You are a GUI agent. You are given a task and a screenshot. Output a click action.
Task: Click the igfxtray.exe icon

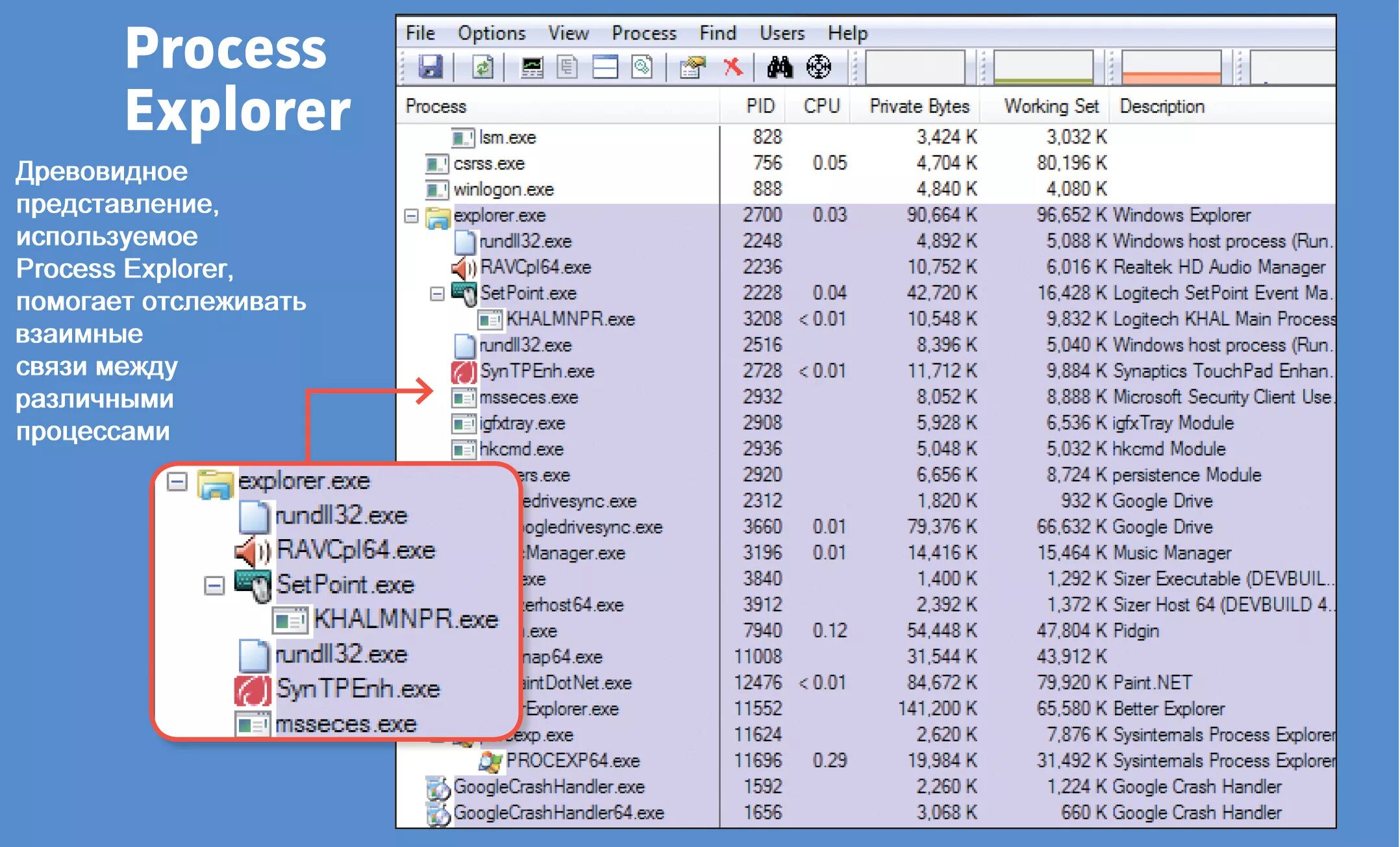click(x=464, y=423)
